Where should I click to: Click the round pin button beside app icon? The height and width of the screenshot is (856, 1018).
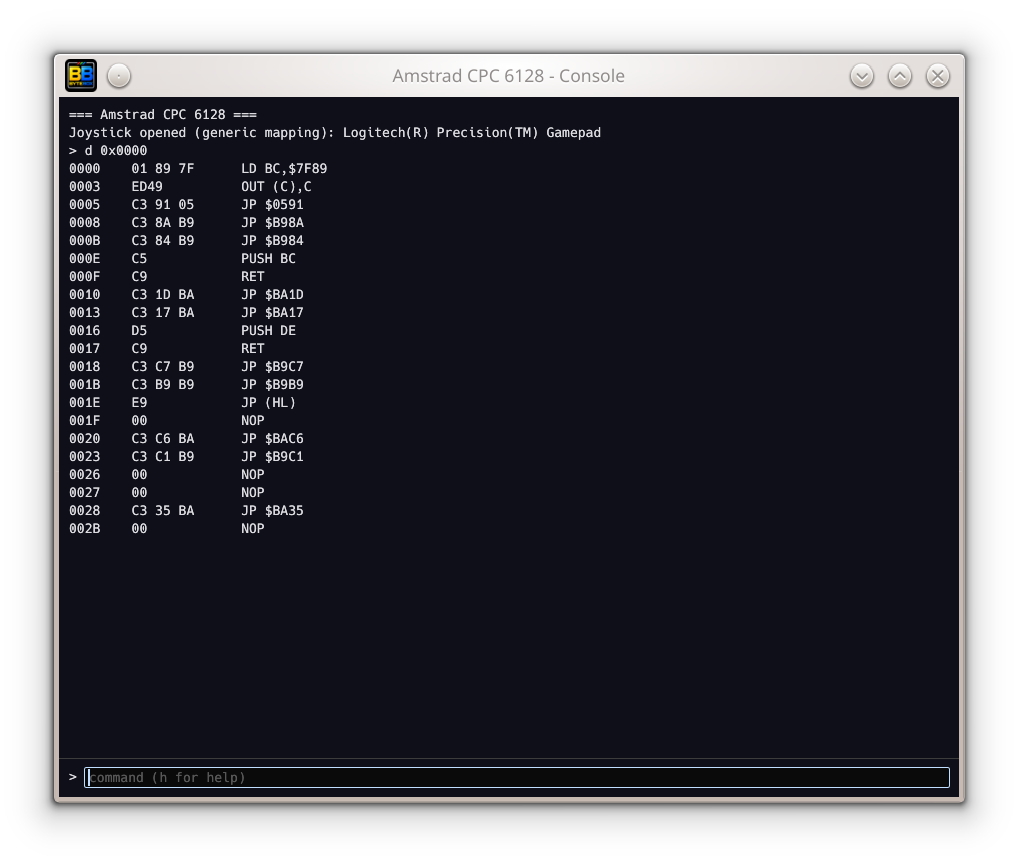click(x=119, y=76)
